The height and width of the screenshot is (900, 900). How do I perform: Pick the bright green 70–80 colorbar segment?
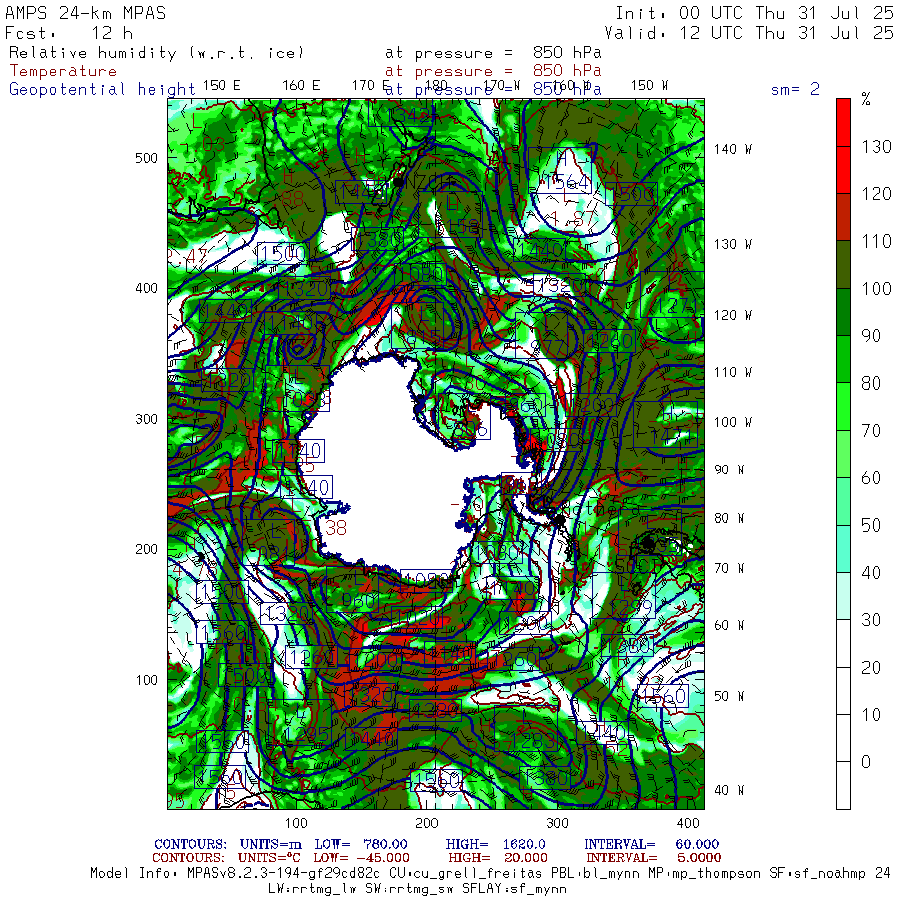click(843, 406)
